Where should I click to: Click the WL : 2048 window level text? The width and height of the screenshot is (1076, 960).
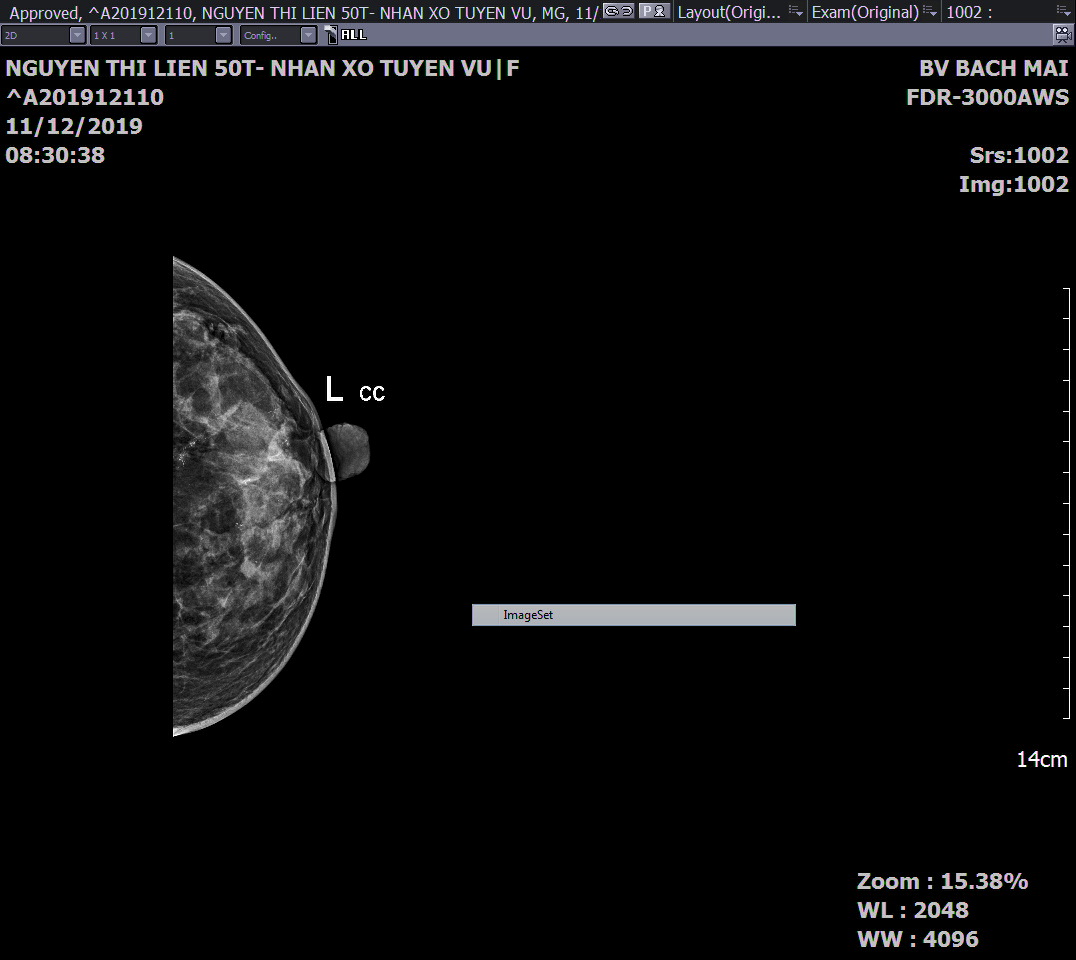(912, 910)
